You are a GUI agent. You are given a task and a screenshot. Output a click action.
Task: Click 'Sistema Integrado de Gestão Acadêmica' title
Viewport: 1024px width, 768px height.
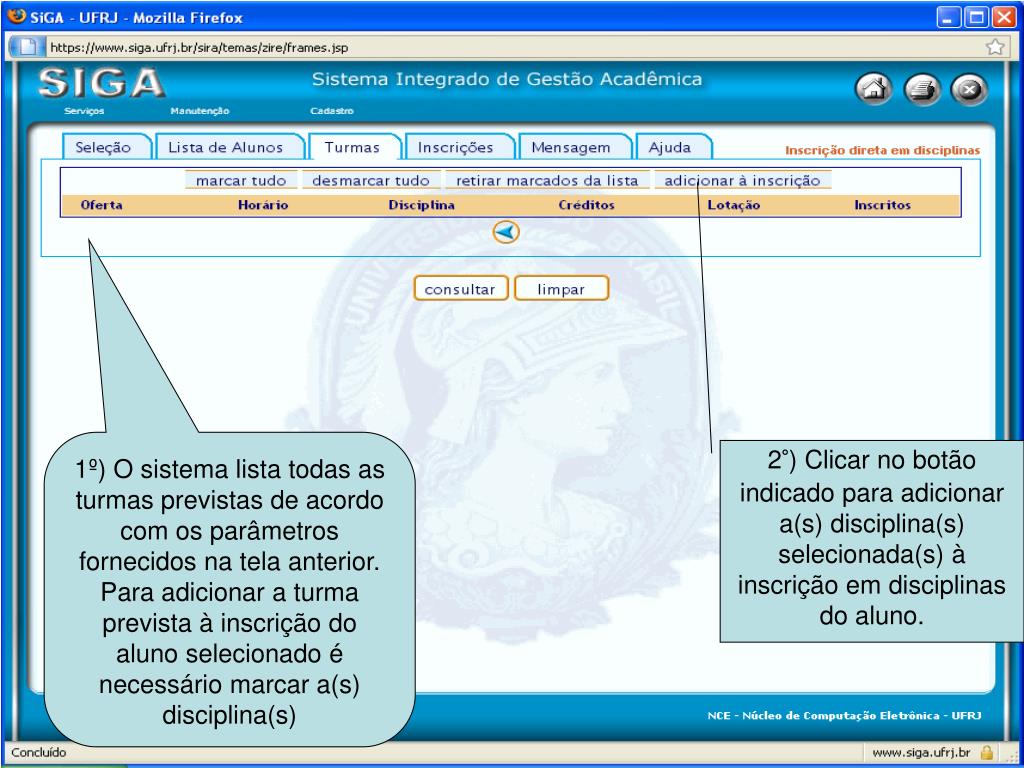coord(507,80)
